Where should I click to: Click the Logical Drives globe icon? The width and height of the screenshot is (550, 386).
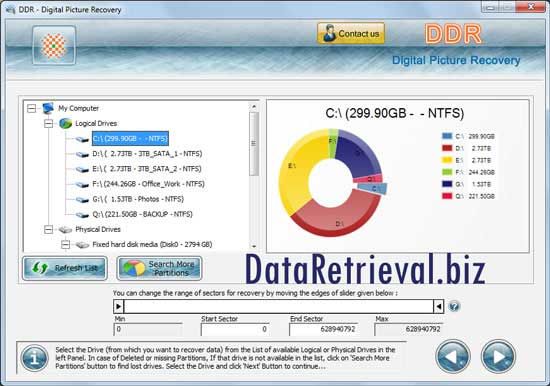click(65, 124)
